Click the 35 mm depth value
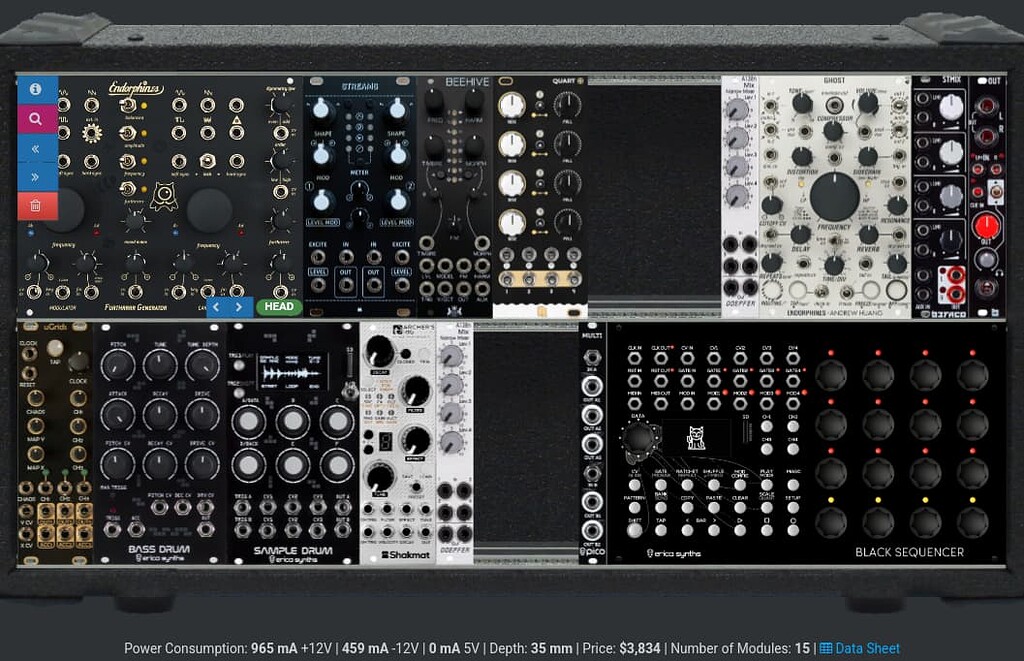This screenshot has height=661, width=1024. click(551, 649)
